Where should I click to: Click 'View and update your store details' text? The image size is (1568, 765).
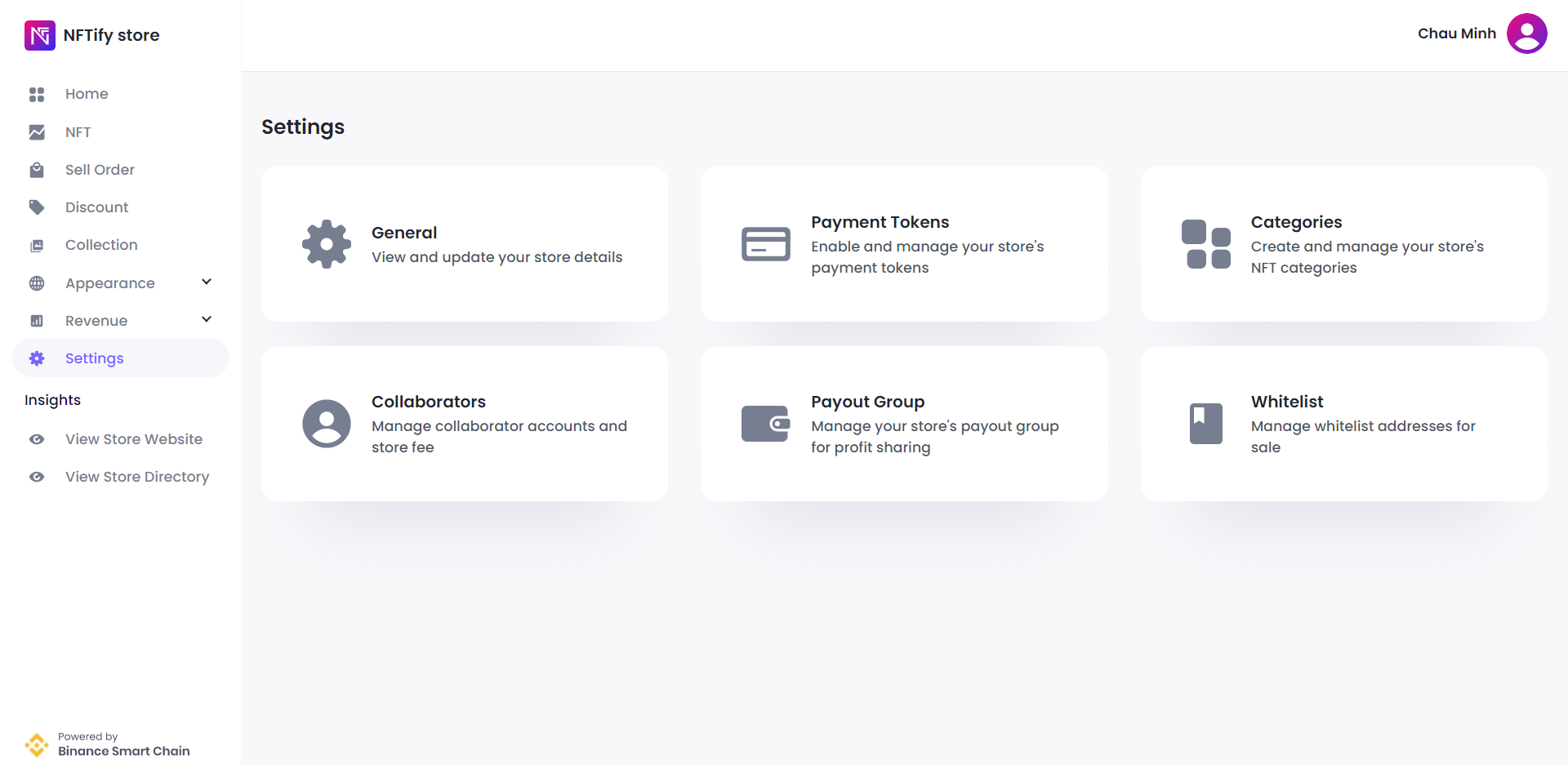tap(497, 257)
